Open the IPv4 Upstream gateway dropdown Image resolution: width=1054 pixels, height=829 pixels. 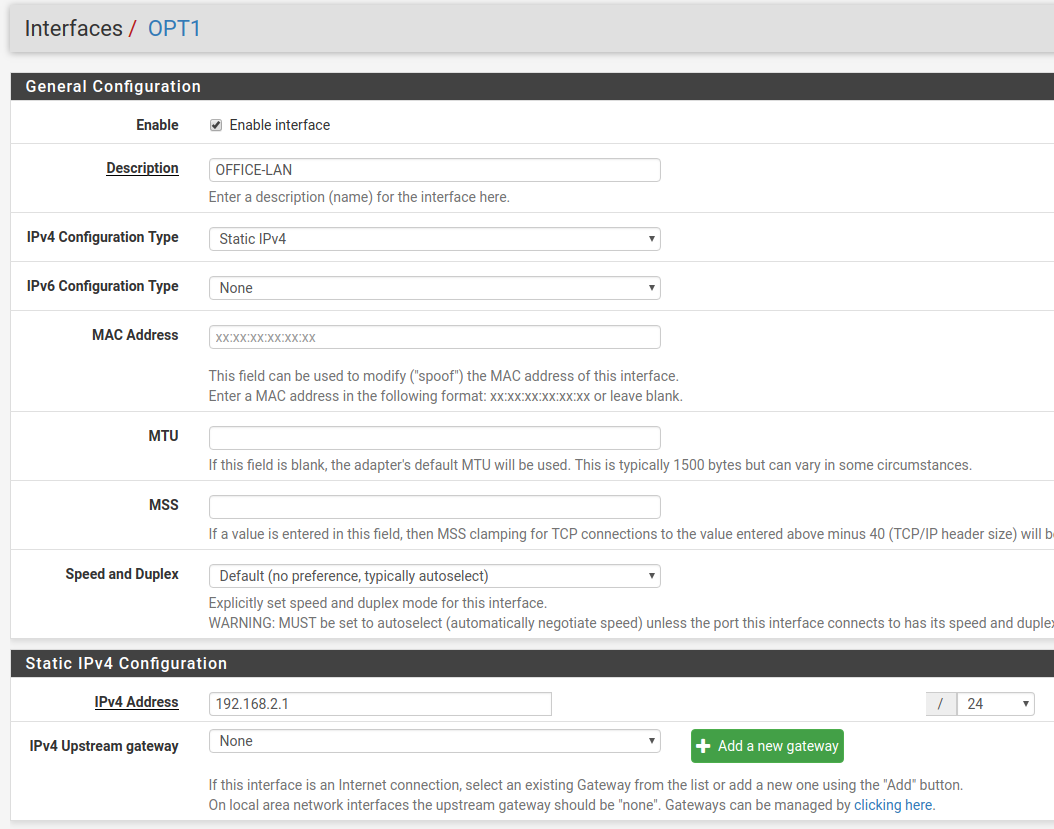(434, 741)
